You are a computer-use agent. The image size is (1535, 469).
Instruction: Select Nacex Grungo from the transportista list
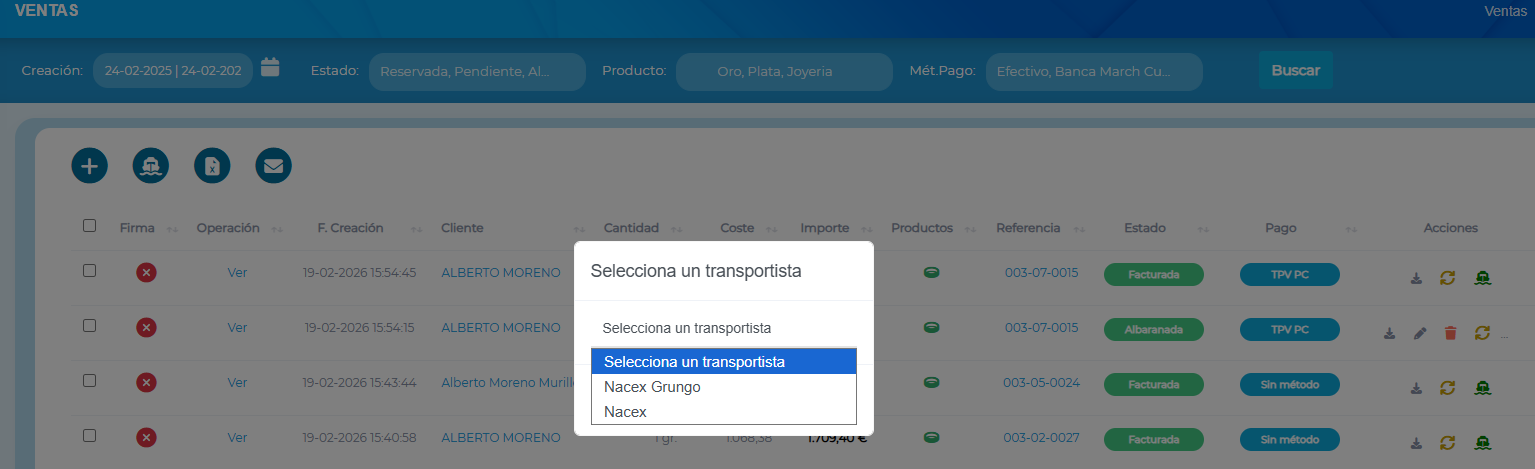[x=652, y=387]
